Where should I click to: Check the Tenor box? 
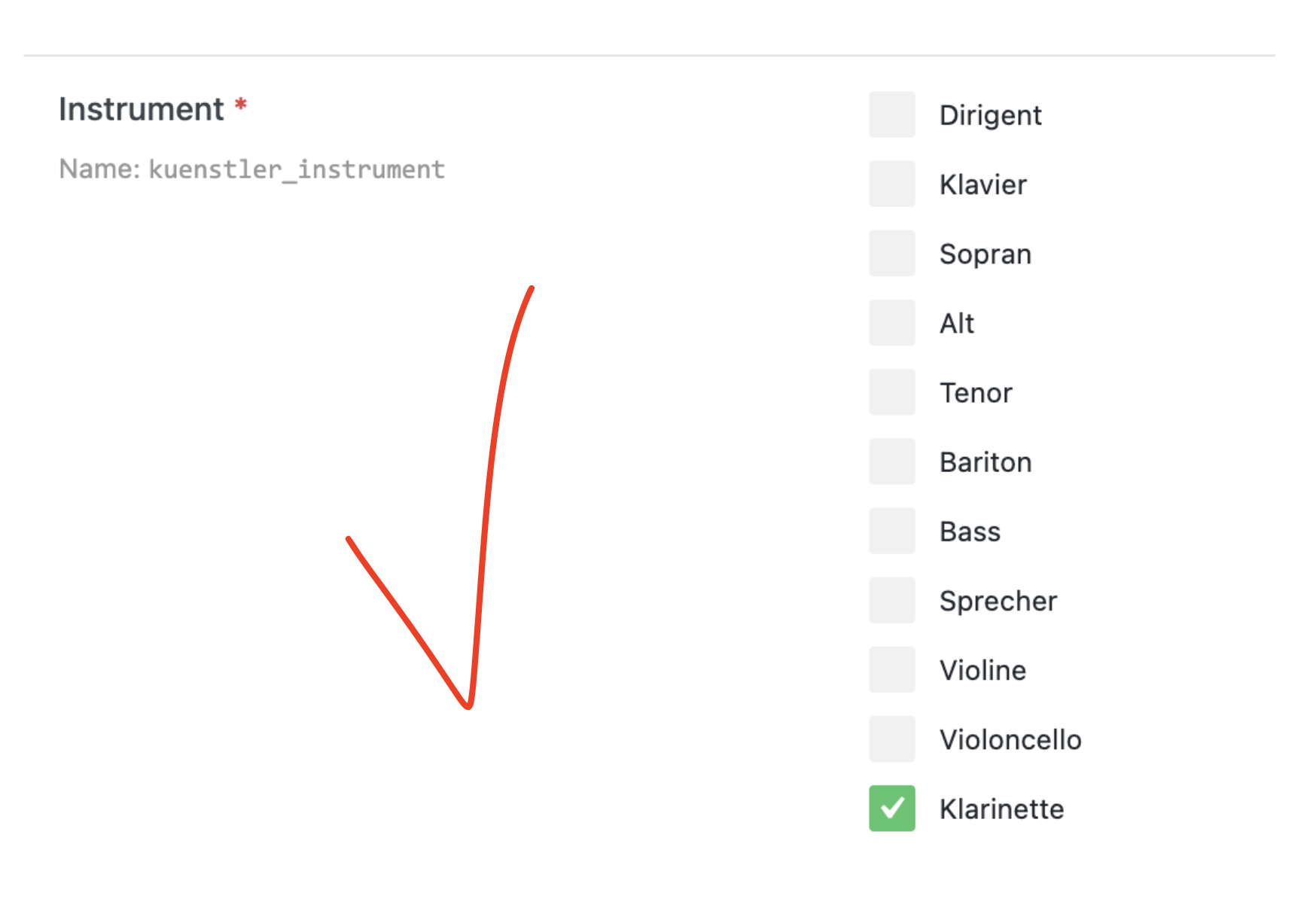click(x=891, y=392)
